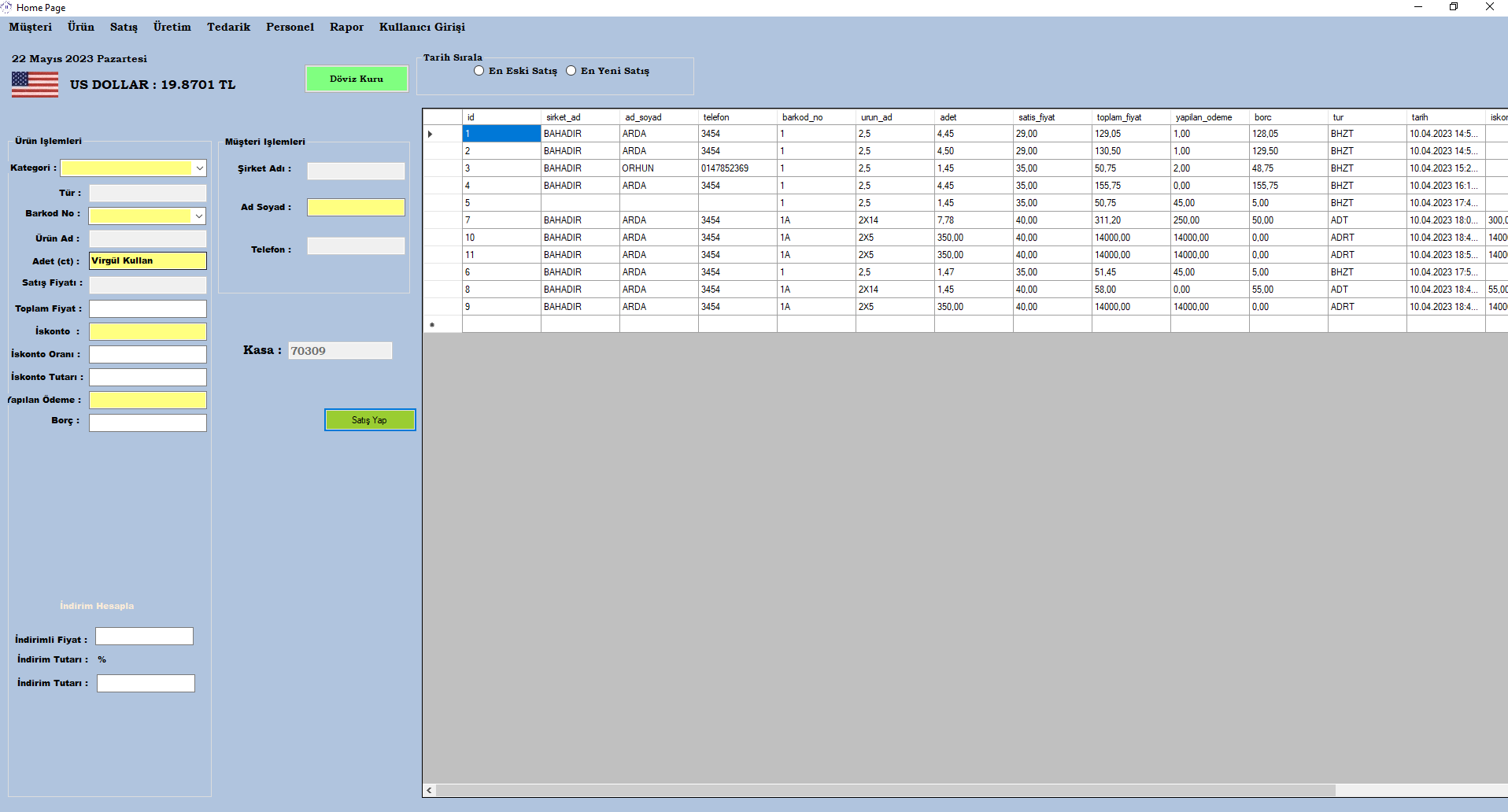This screenshot has height=812, width=1508.
Task: Click the new row asterisk marker
Action: coord(431,324)
